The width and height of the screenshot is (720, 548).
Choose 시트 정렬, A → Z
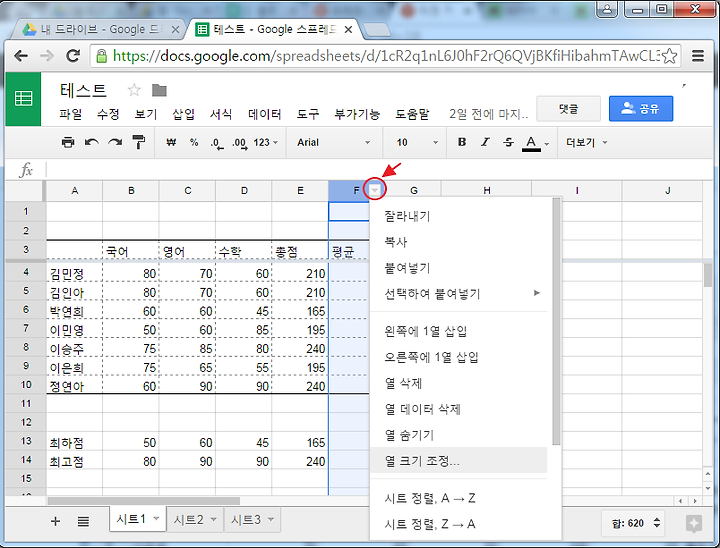(458, 498)
